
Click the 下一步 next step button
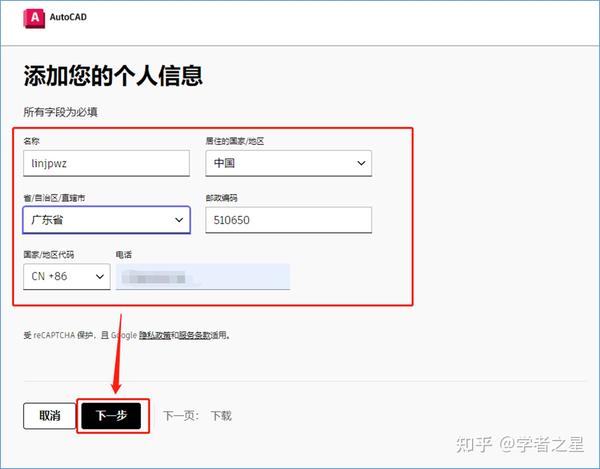(111, 416)
